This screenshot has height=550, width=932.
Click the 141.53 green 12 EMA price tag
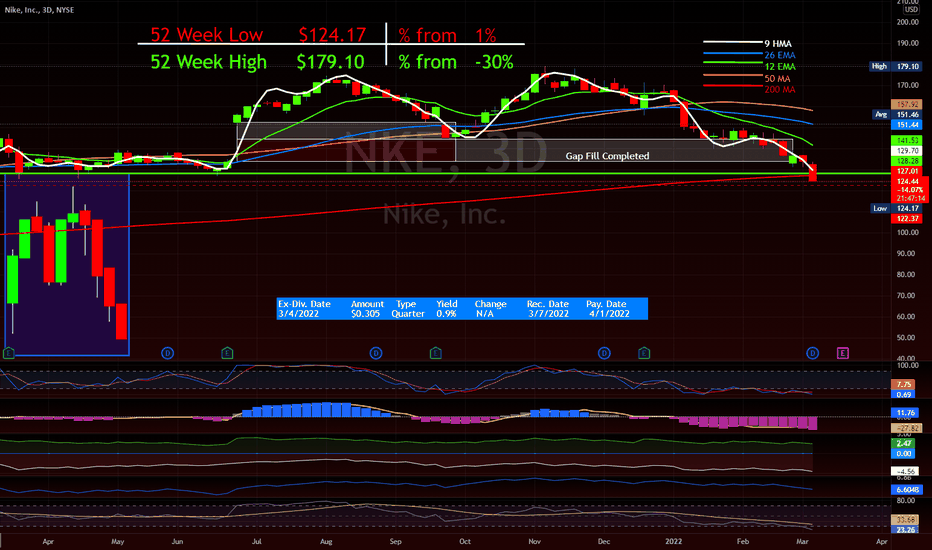click(906, 140)
